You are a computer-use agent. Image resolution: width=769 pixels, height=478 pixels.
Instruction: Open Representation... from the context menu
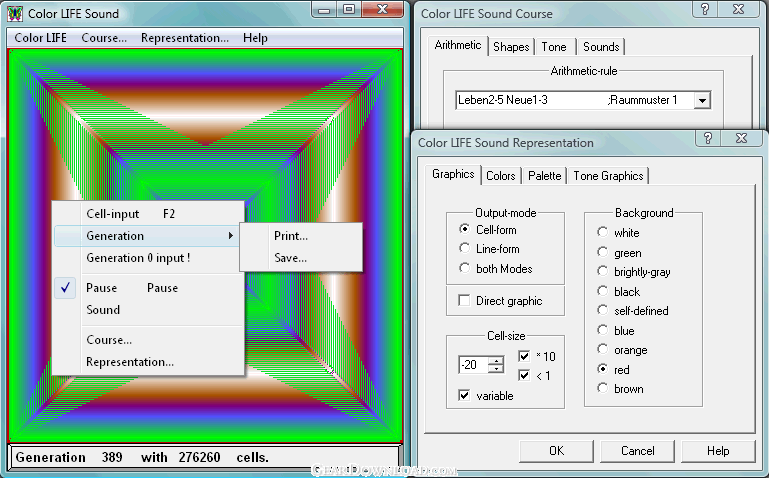click(x=148, y=362)
